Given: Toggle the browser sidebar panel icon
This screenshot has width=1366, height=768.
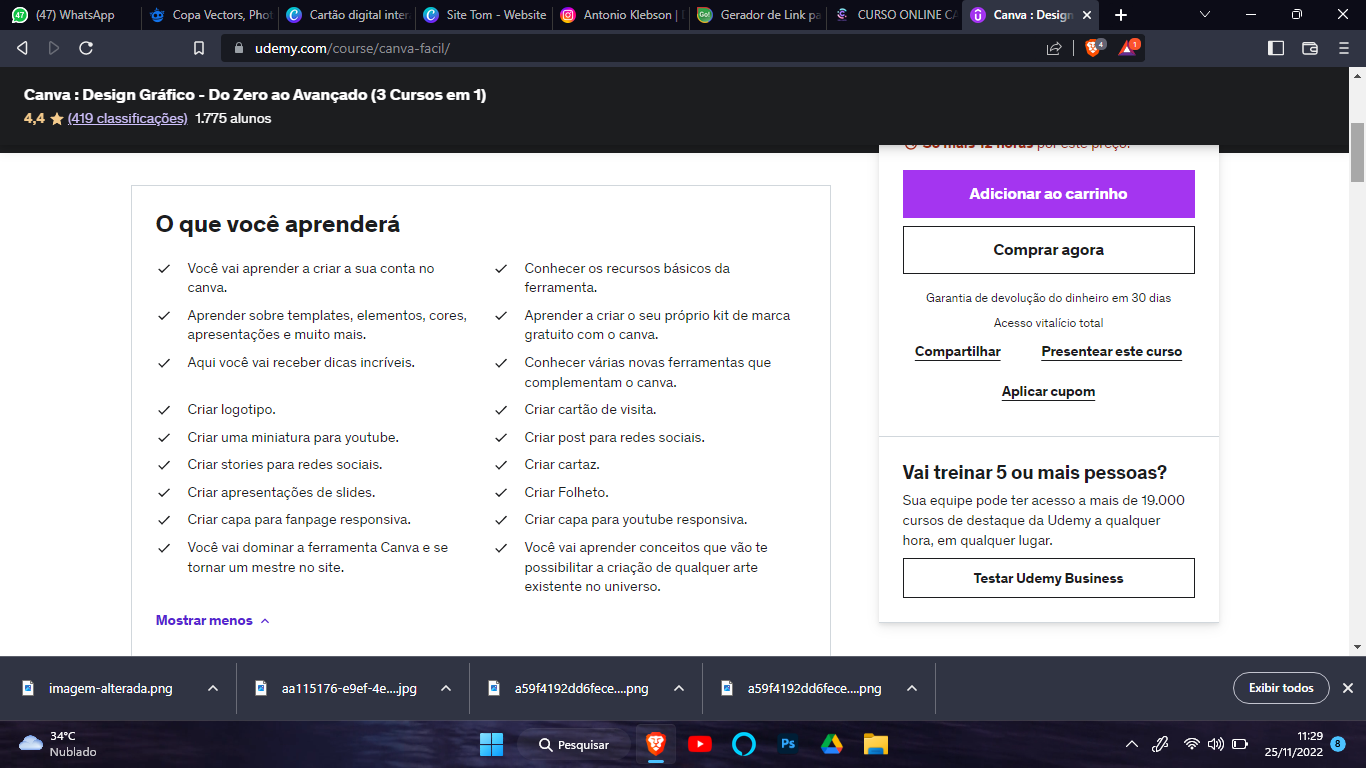Looking at the screenshot, I should coord(1276,48).
